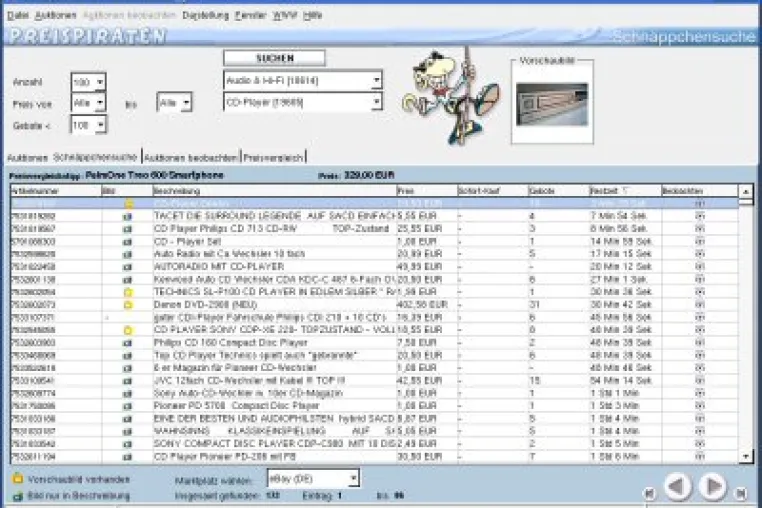The width and height of the screenshot is (762, 508).
Task: Sort by the Beschreibung column header
Action: (275, 191)
